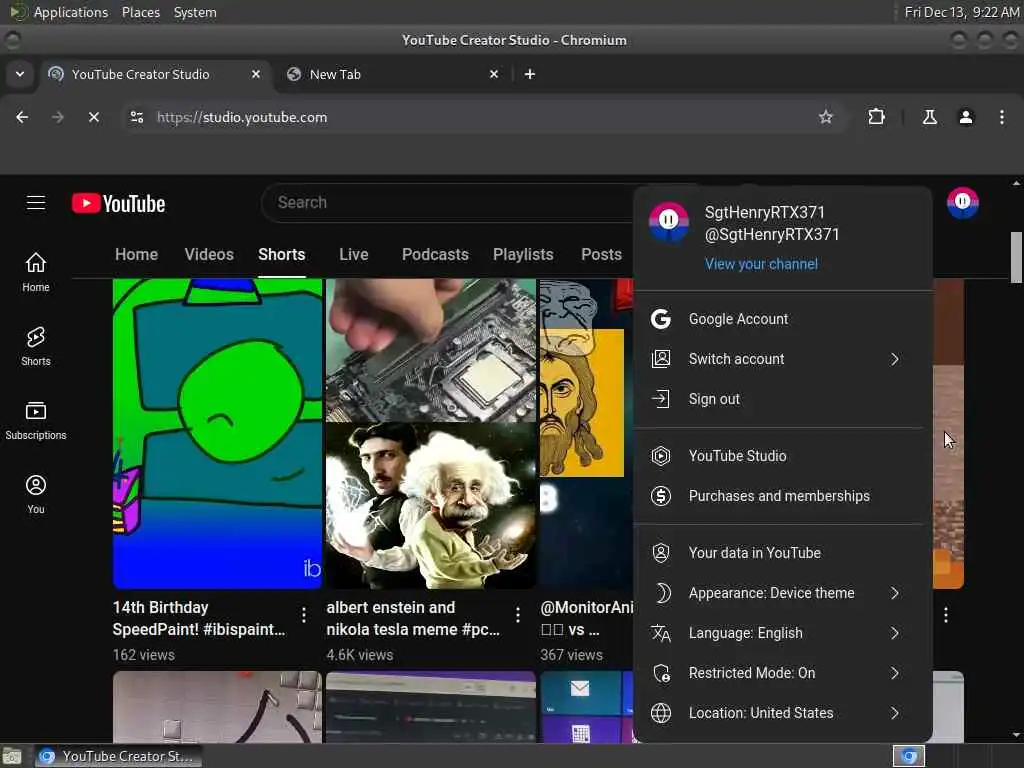Open YouTube Studio from the account menu

pos(782,456)
